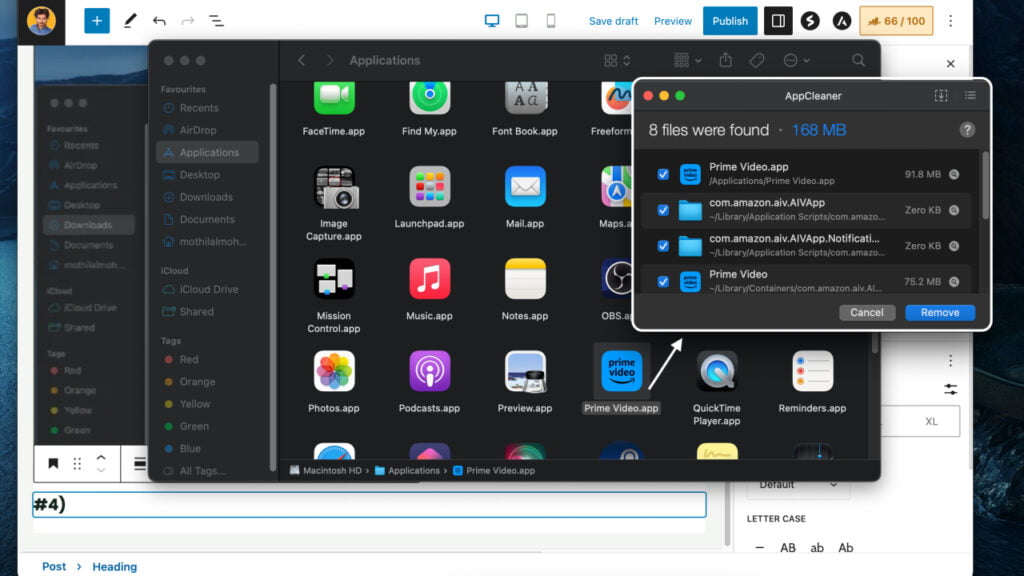Switch to mobile preview mode

pyautogui.click(x=551, y=21)
